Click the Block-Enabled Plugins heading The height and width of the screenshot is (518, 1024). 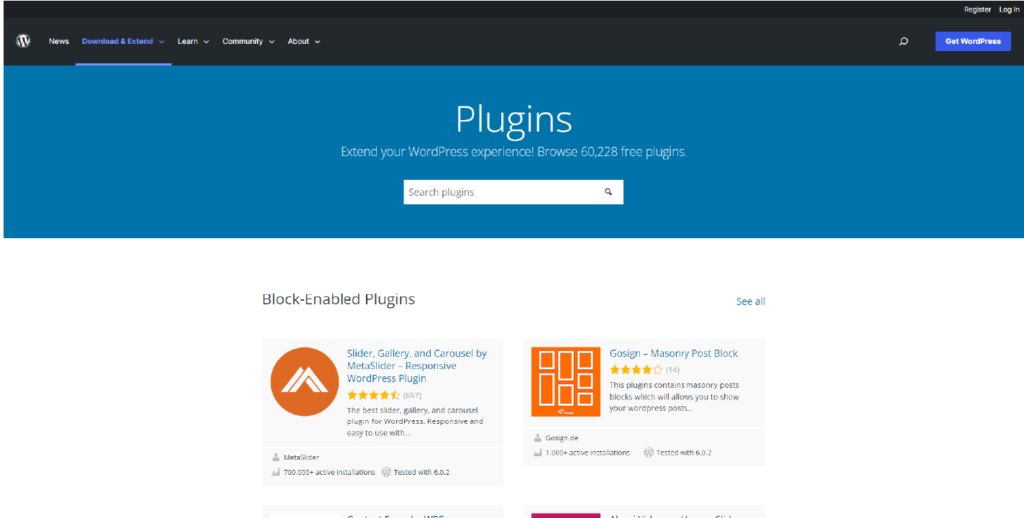click(338, 299)
